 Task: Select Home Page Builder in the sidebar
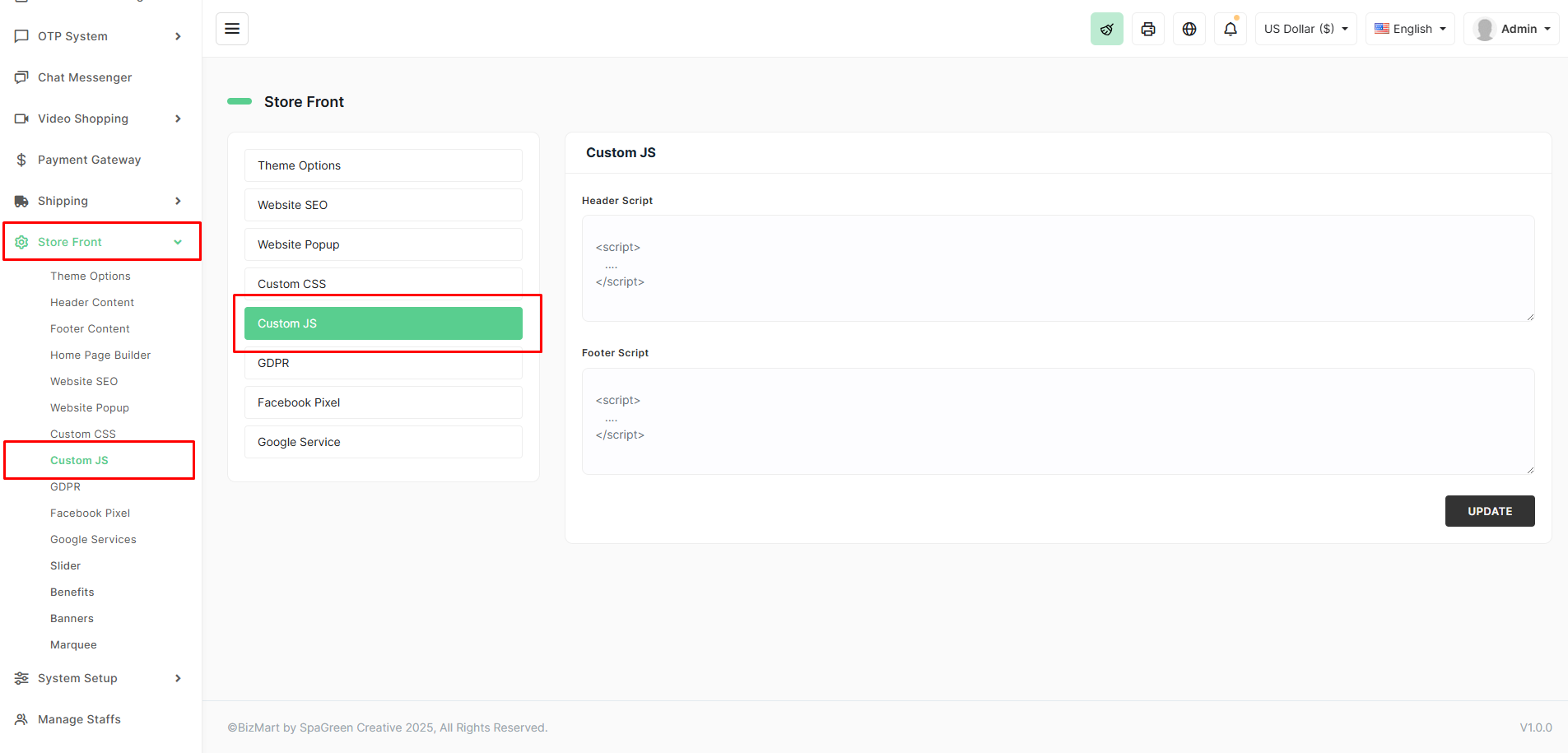coord(100,355)
